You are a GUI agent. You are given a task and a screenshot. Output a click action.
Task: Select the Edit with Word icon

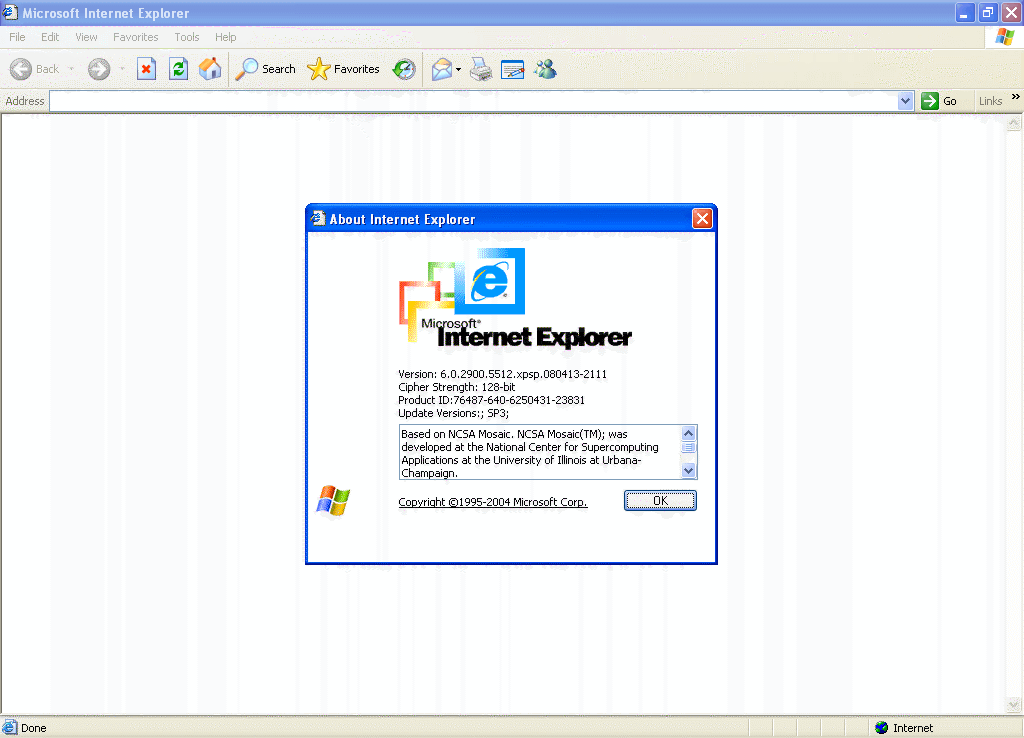(x=512, y=68)
